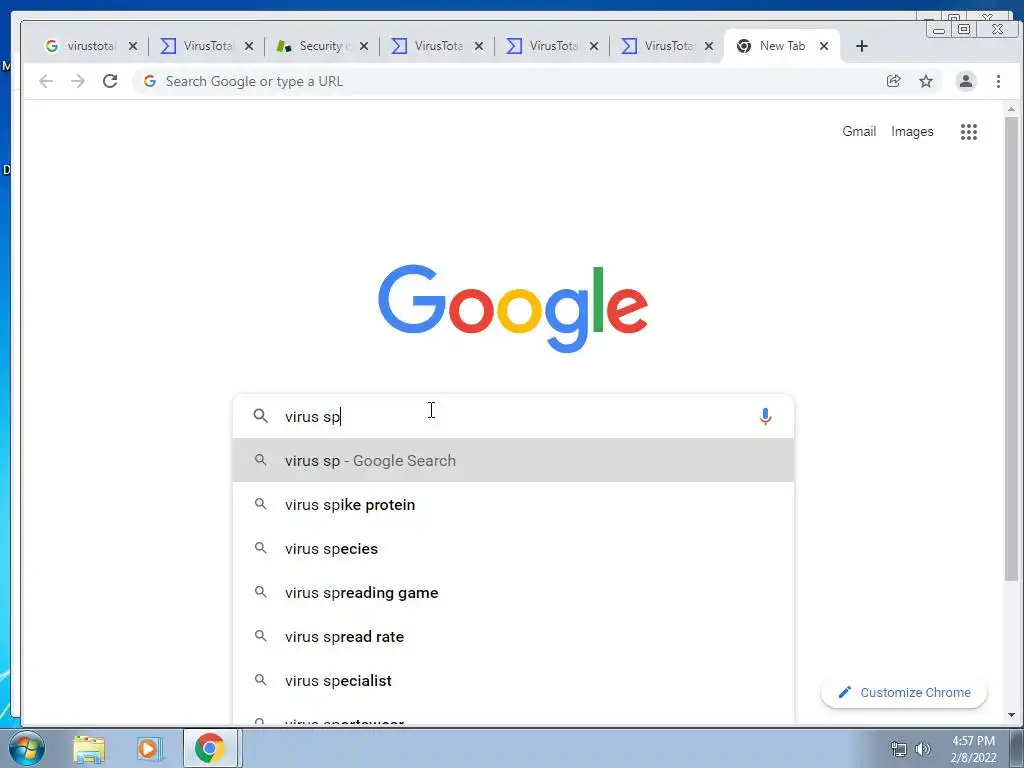Open Windows Explorer from the taskbar
The image size is (1024, 768).
pyautogui.click(x=89, y=749)
